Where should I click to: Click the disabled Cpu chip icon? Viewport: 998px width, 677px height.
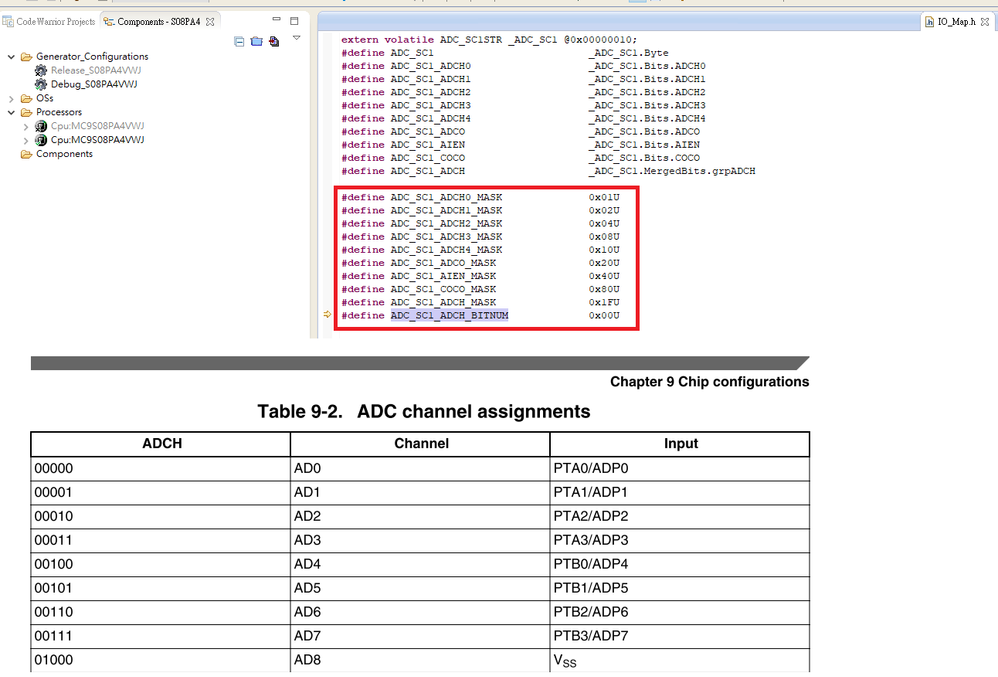pos(41,127)
